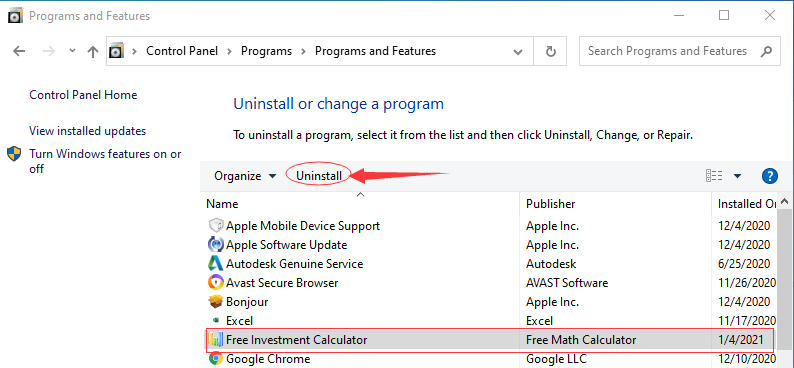Screen dimensions: 794x368
Task: Click the Uninstall toolbar button
Action: pyautogui.click(x=319, y=176)
